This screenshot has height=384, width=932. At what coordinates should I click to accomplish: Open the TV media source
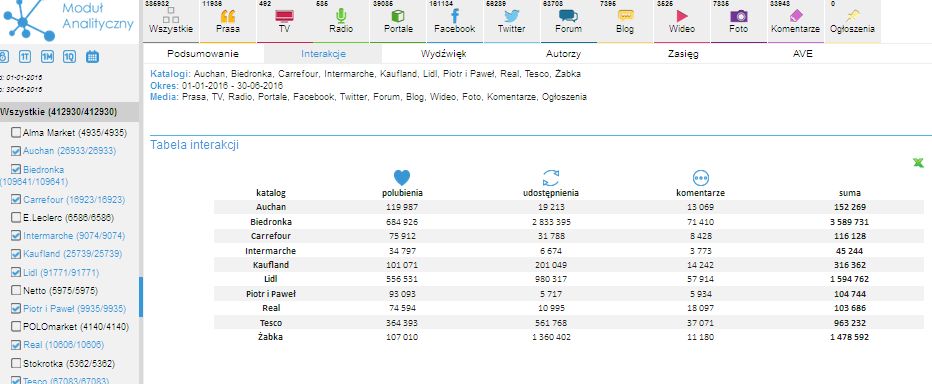[x=284, y=21]
